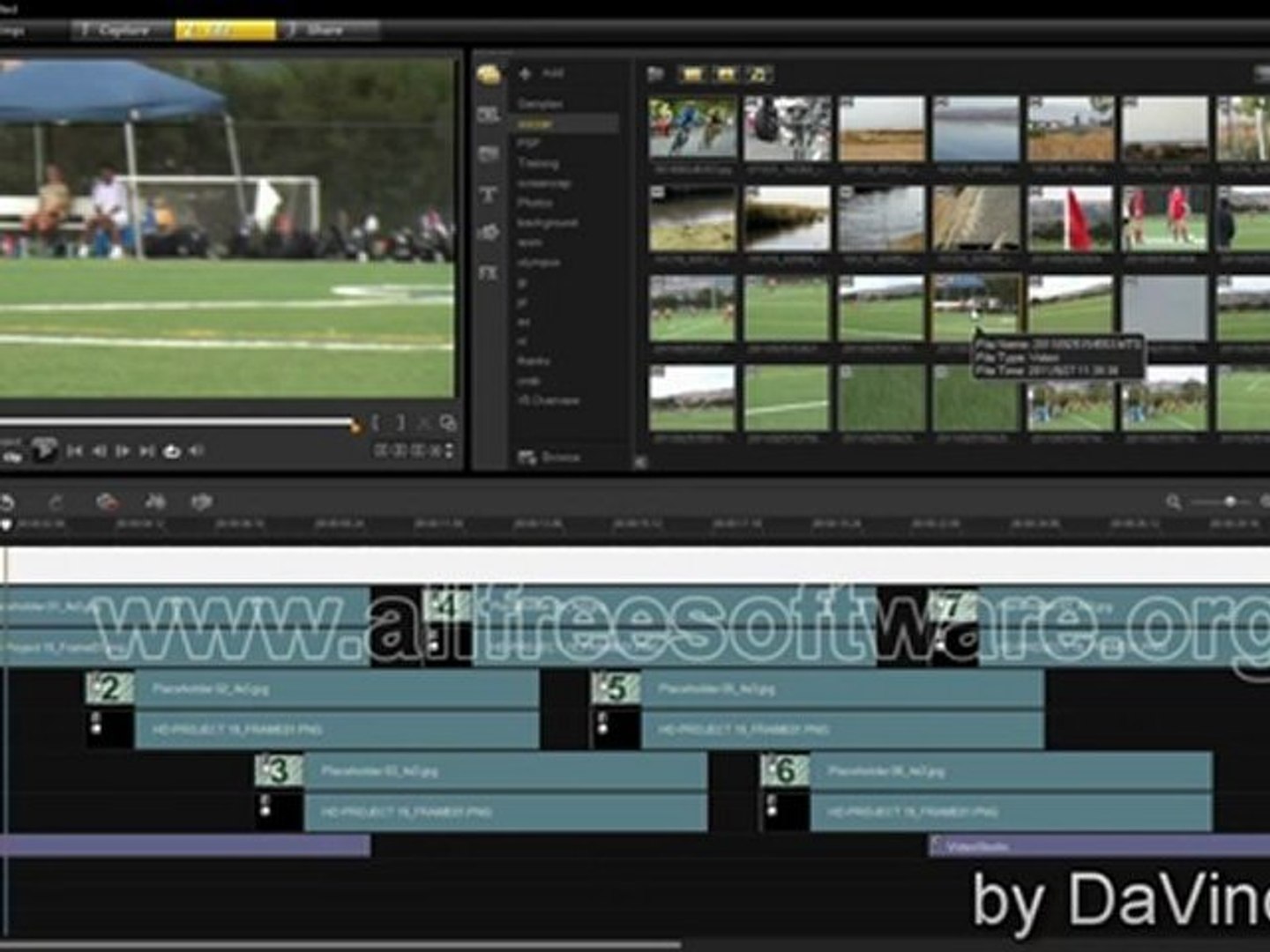Screen dimensions: 1270x952
Task: Collapse the library folder panel arrow
Action: coord(640,461)
